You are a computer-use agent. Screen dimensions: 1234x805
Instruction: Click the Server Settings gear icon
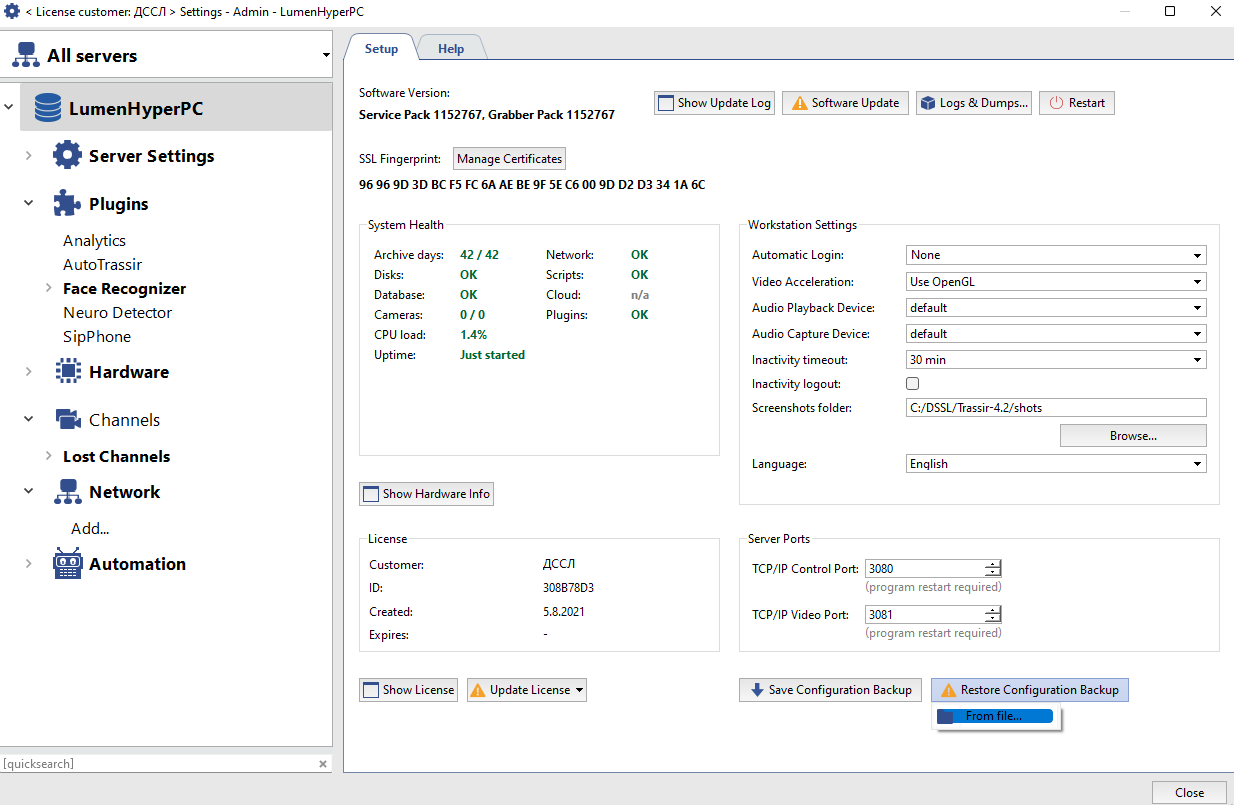[67, 156]
